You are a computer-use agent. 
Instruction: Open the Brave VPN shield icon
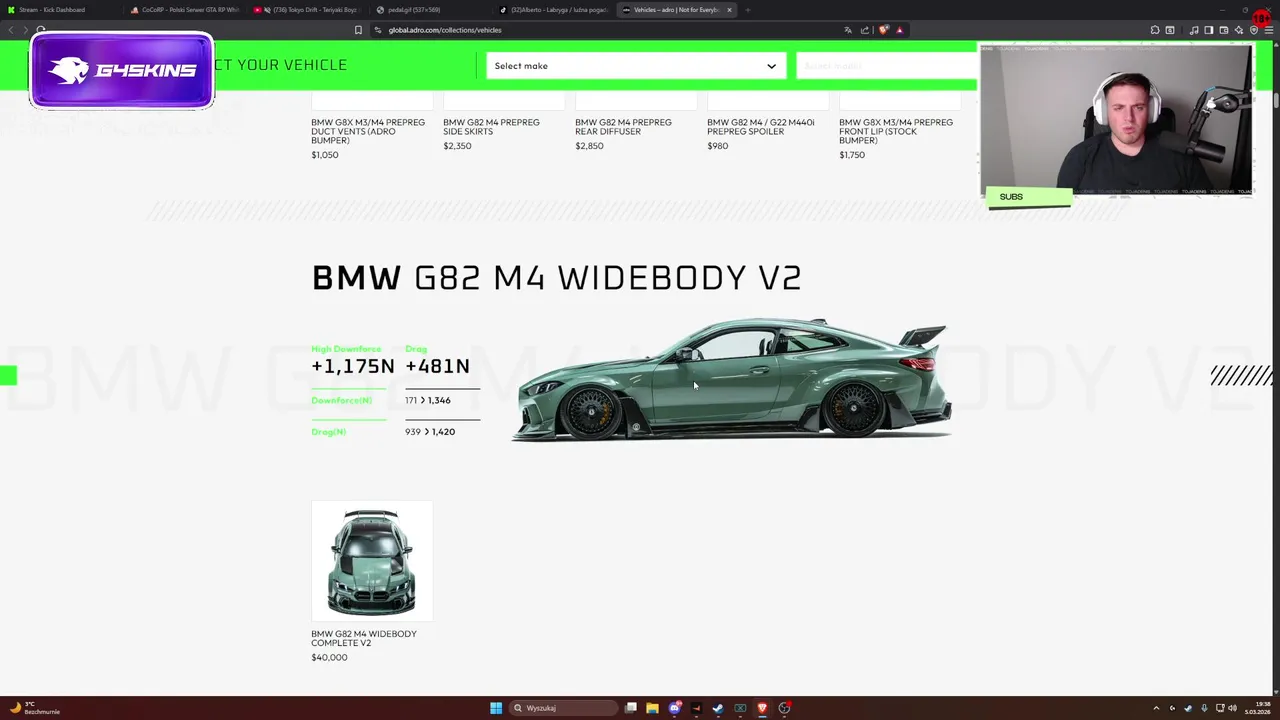point(1254,30)
